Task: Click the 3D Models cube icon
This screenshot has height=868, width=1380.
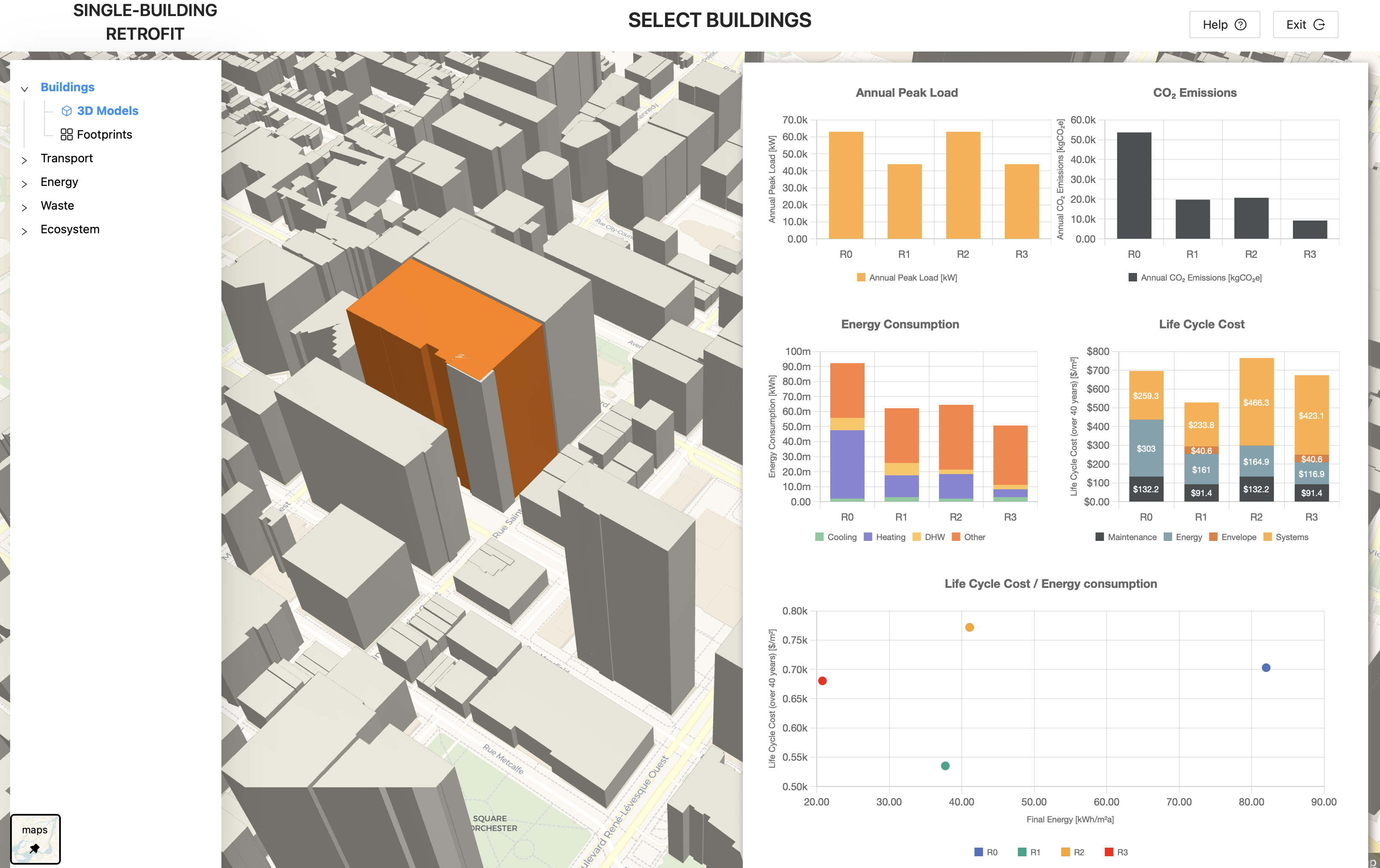Action: click(66, 111)
